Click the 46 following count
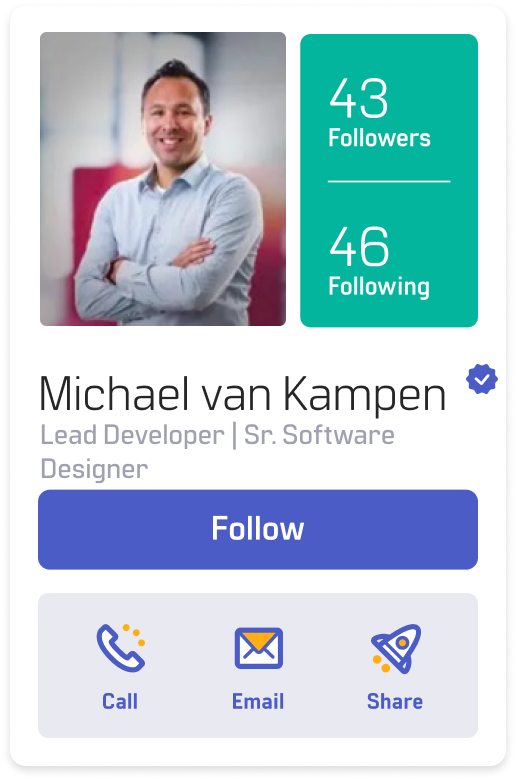Image resolution: width=516 pixels, height=780 pixels. pyautogui.click(x=359, y=246)
